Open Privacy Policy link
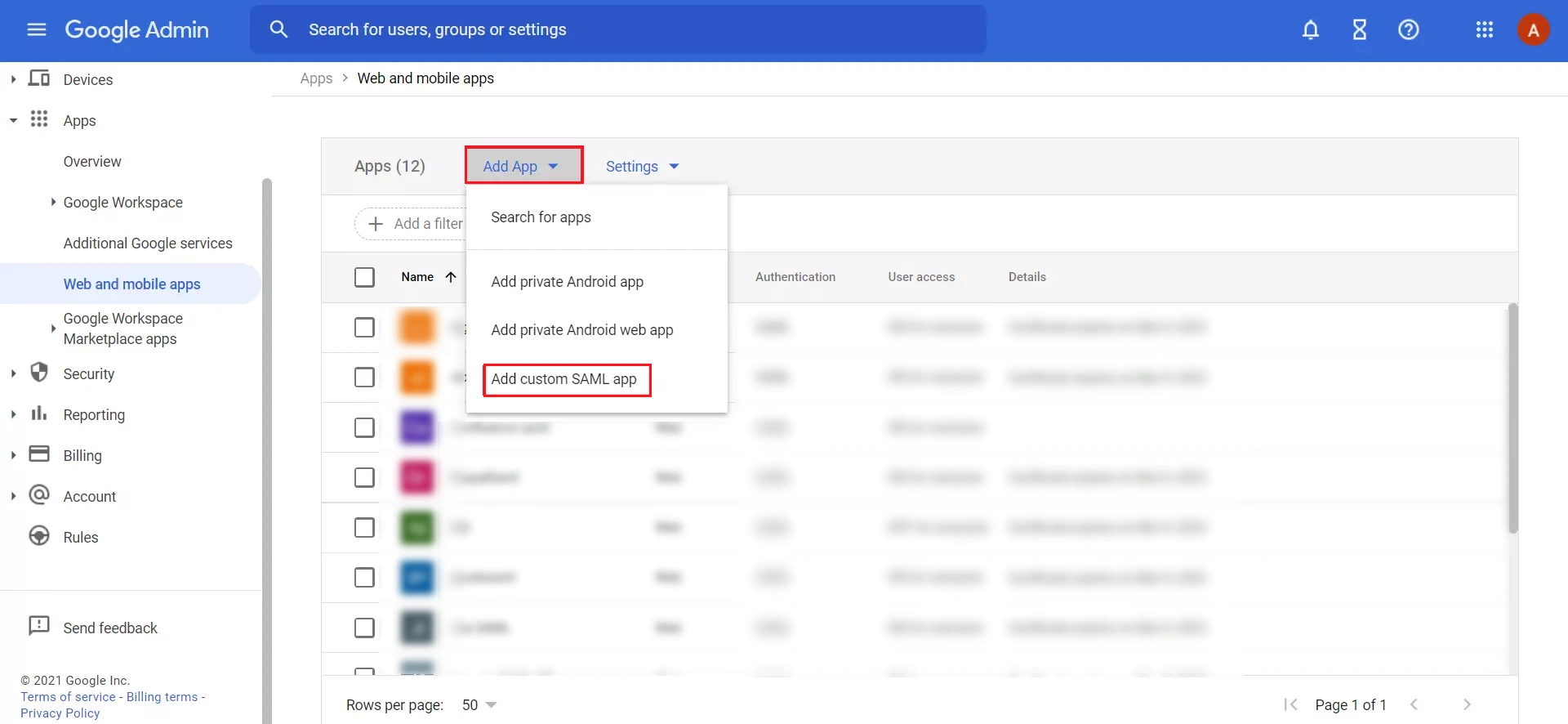 pos(60,713)
